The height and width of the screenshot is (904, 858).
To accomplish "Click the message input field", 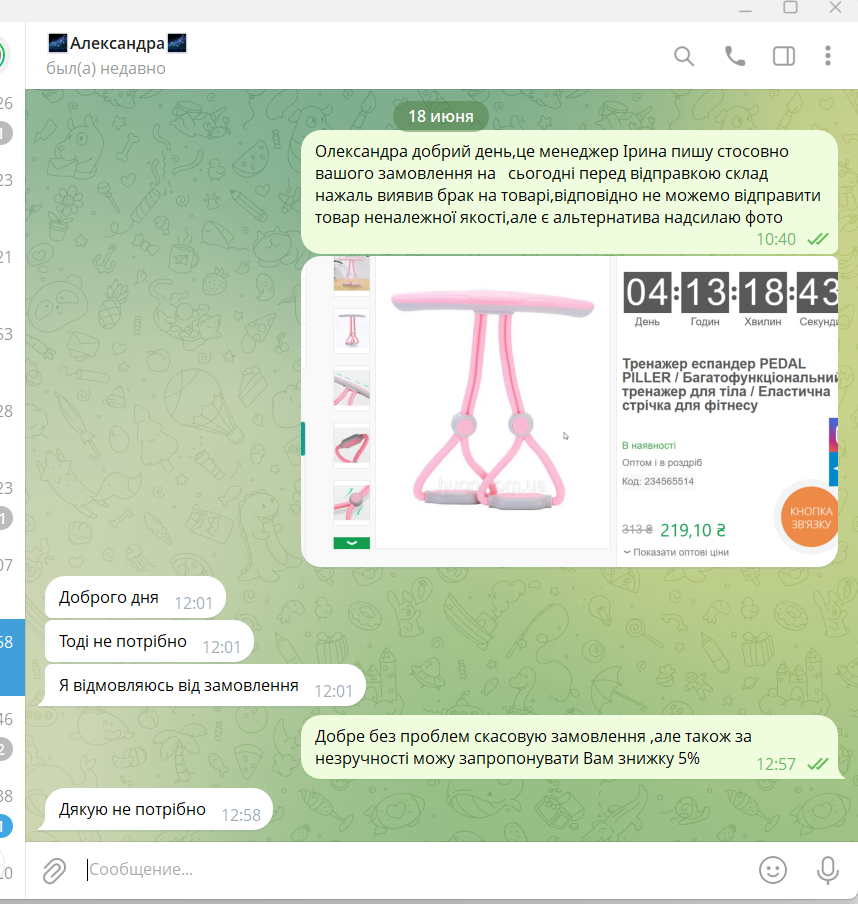I will pos(415,869).
